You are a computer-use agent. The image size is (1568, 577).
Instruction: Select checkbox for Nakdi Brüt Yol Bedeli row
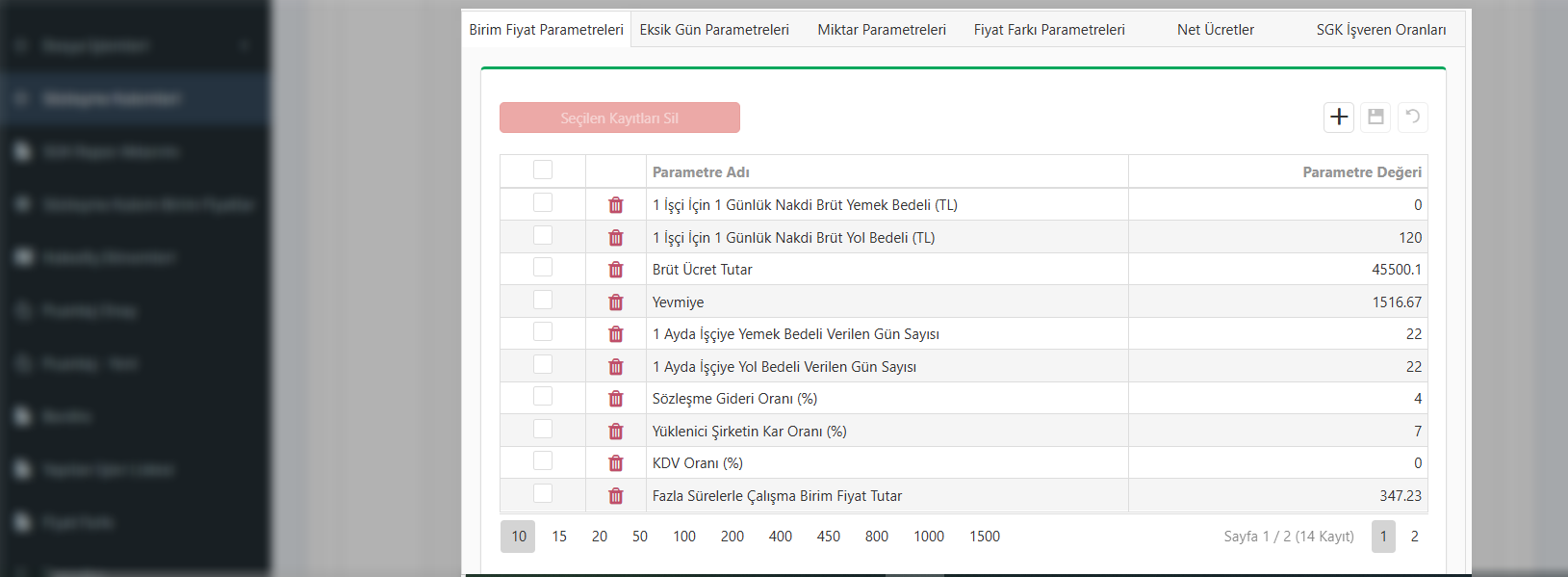click(543, 235)
